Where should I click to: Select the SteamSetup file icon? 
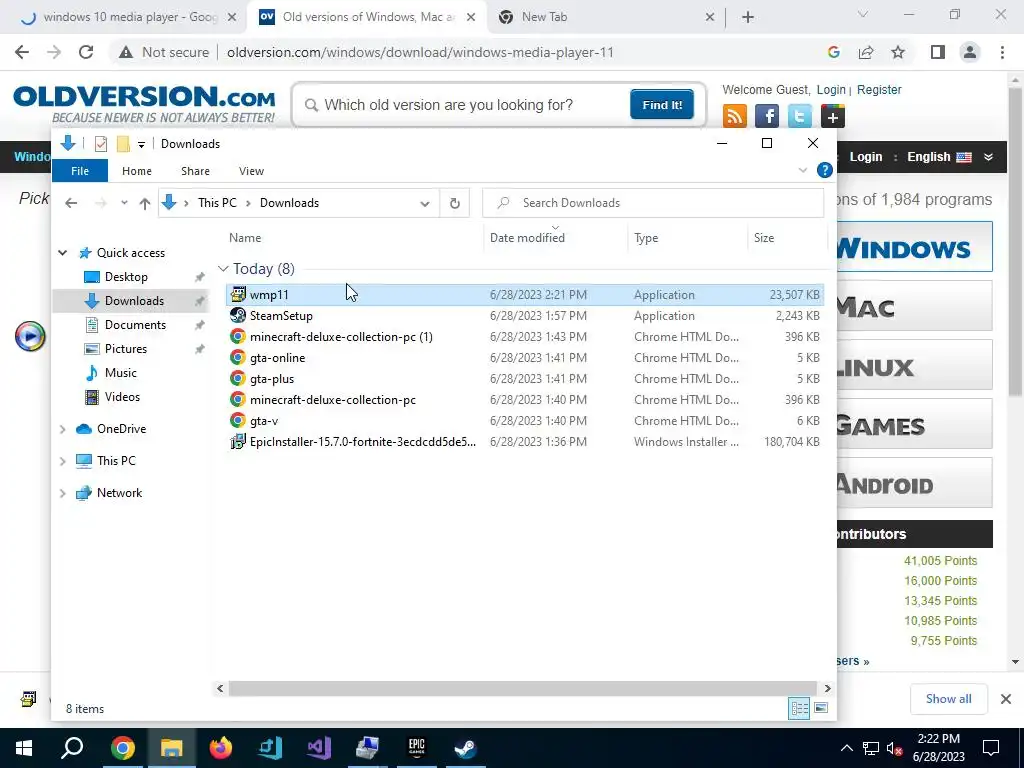[x=238, y=315]
